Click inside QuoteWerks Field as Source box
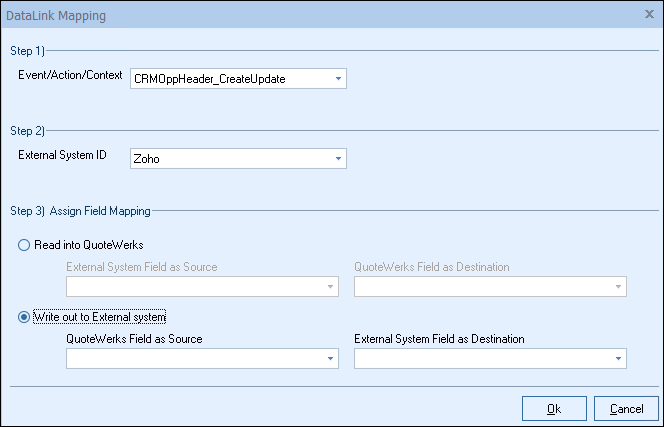This screenshot has width=664, height=427. click(x=192, y=358)
